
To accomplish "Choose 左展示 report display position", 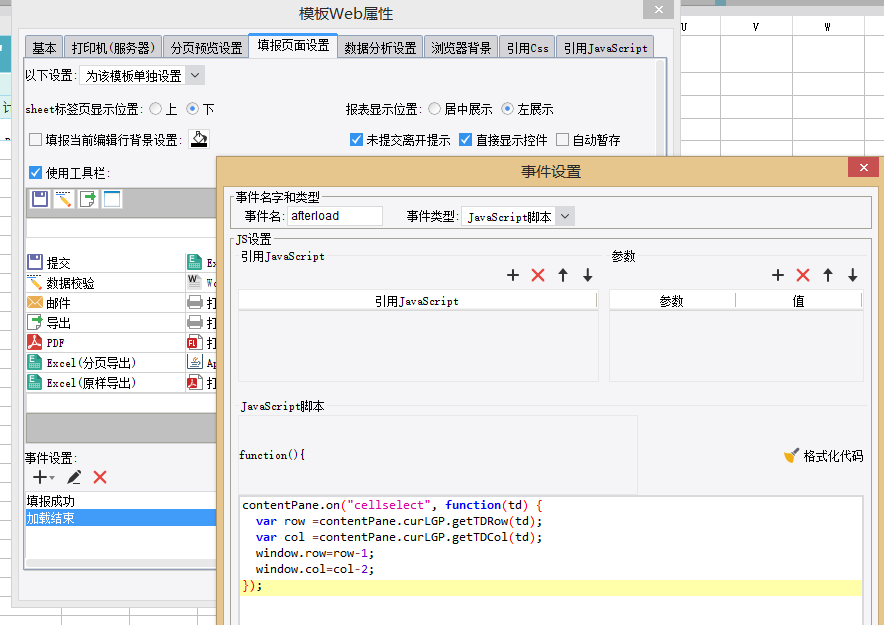I will tap(507, 109).
